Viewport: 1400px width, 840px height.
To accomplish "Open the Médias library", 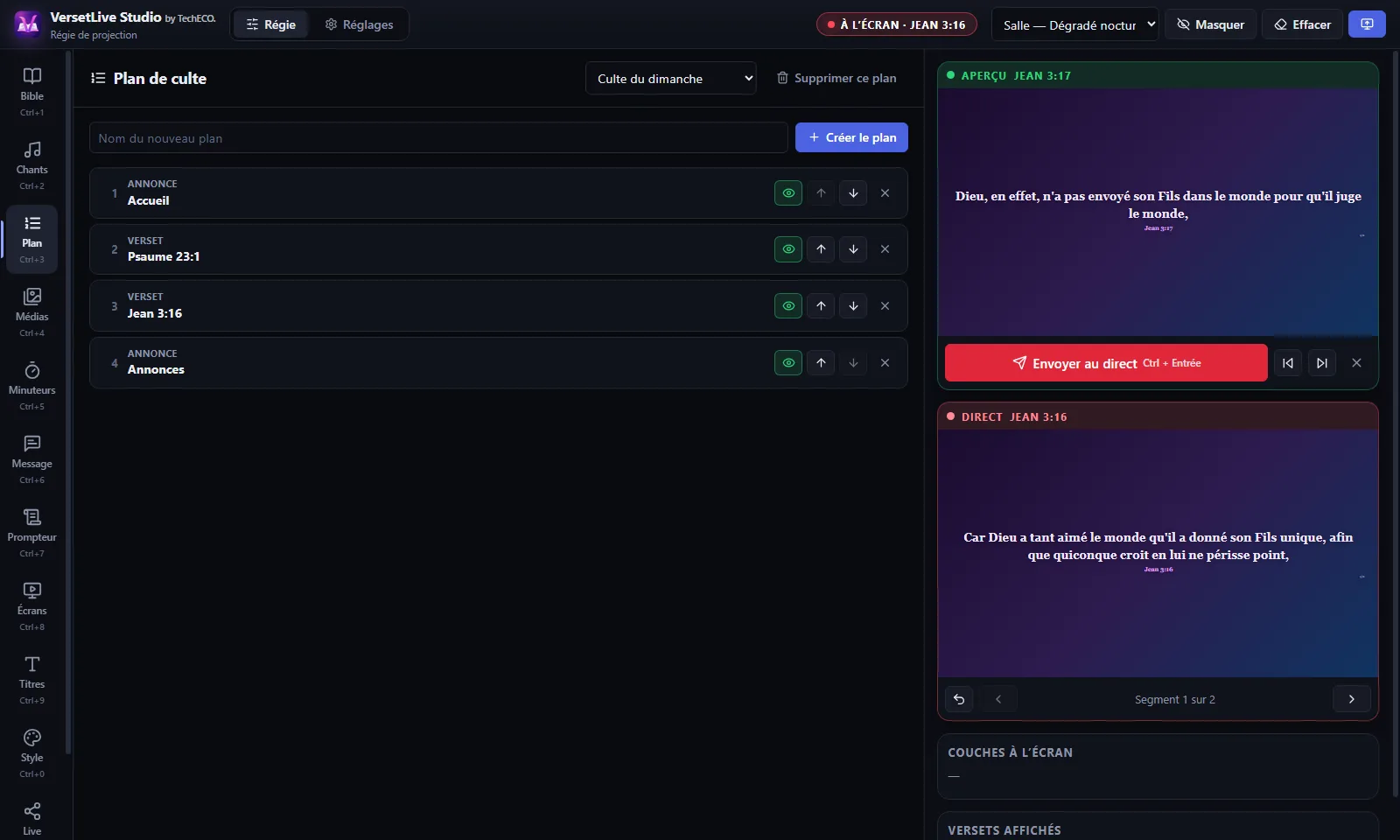I will coord(32,311).
